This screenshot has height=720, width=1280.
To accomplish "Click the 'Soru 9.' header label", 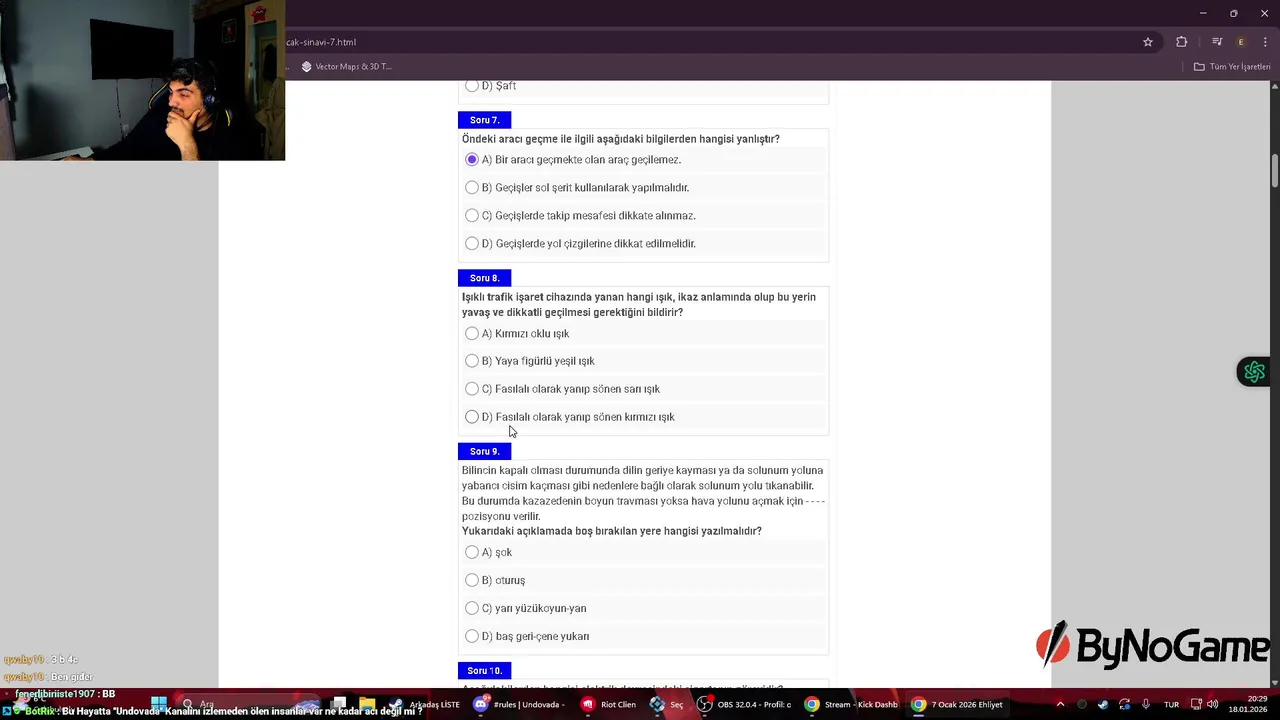I will tap(484, 452).
